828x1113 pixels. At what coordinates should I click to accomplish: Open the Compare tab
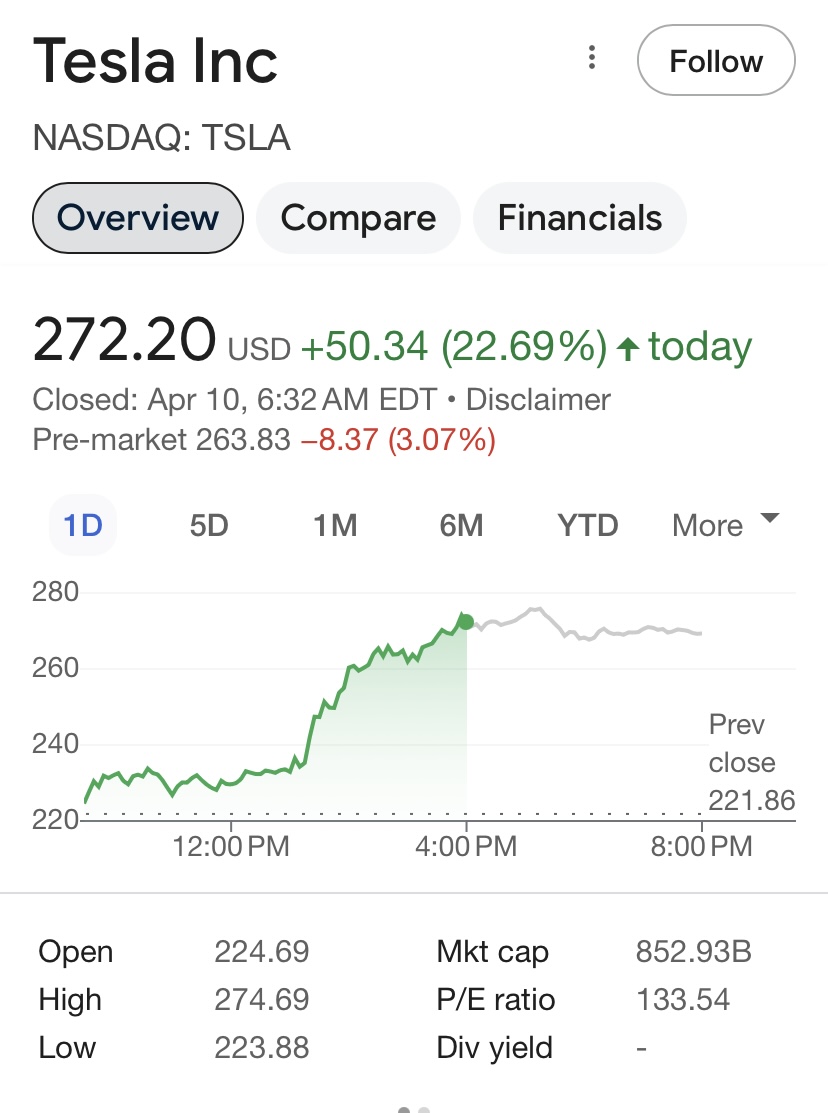(358, 218)
